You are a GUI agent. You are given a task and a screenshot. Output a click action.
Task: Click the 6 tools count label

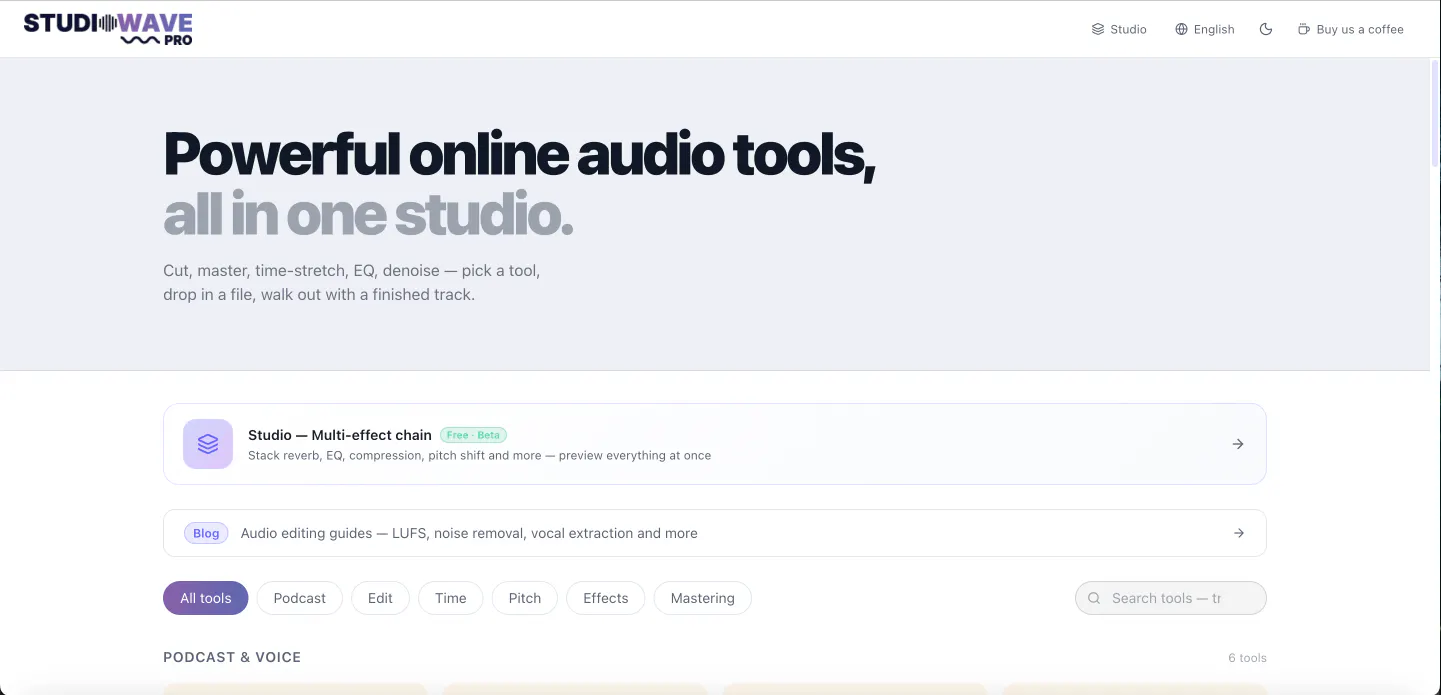(x=1247, y=658)
